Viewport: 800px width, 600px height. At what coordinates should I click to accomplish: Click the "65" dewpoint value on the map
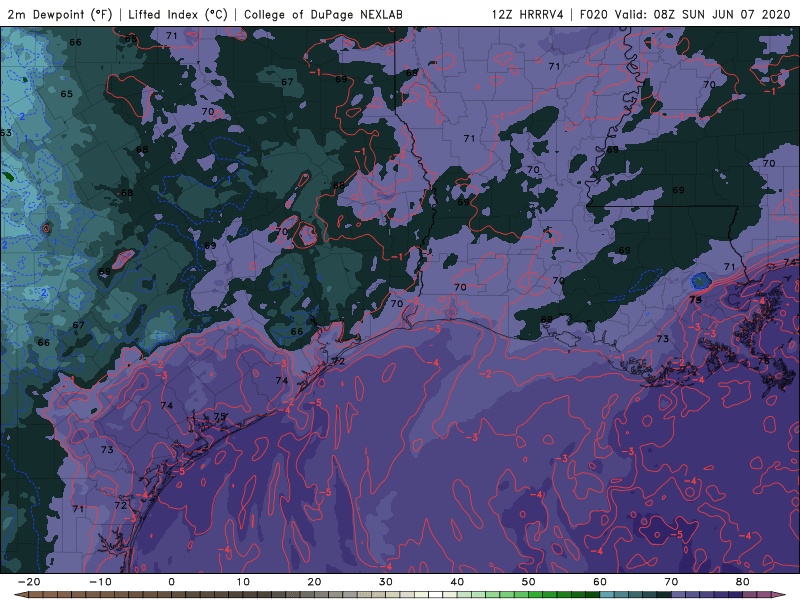[67, 94]
